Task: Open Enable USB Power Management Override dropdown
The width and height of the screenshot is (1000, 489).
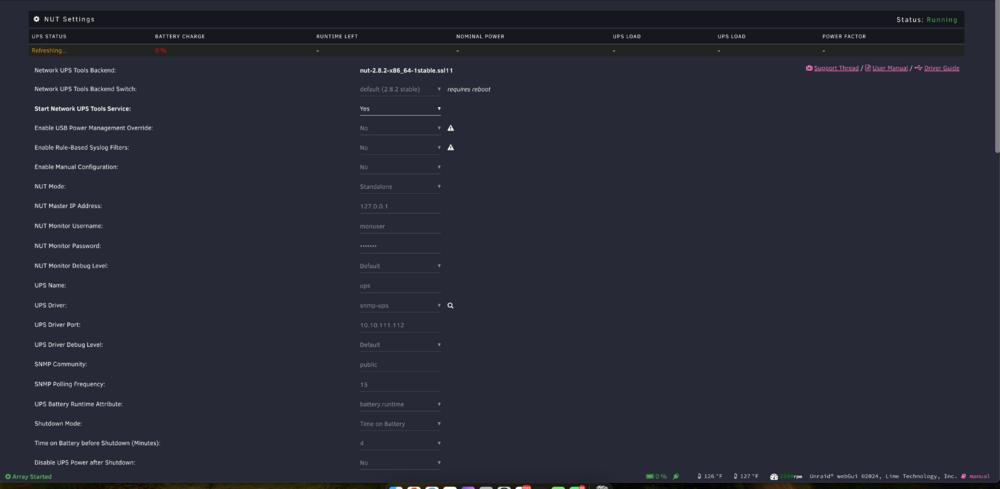Action: pyautogui.click(x=400, y=128)
